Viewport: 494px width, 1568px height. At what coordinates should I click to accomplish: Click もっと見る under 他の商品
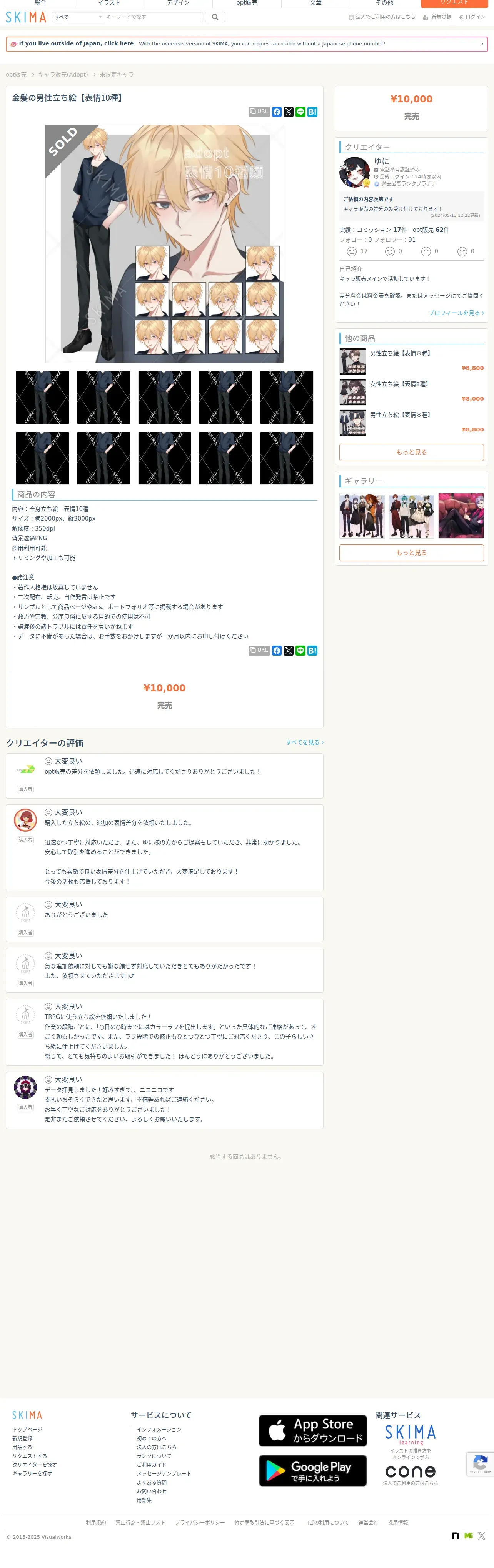(411, 452)
